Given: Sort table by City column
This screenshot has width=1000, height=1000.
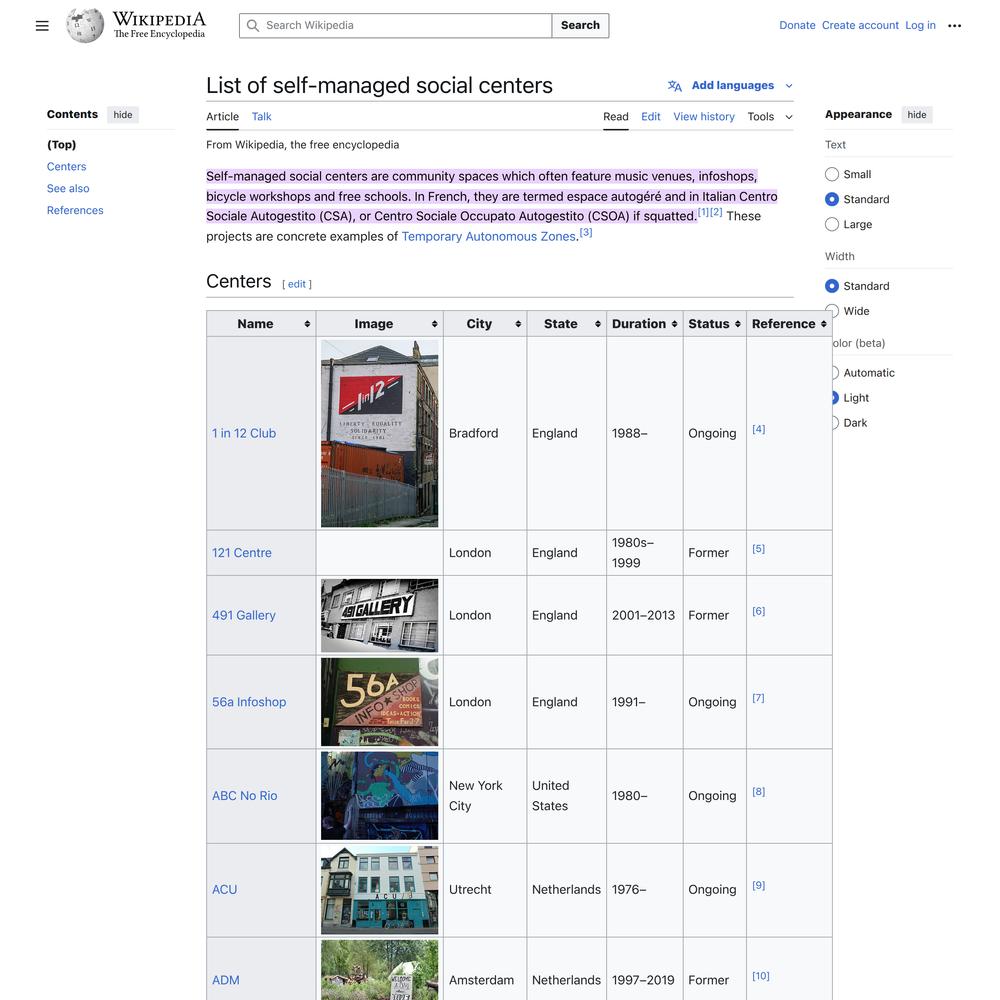Looking at the screenshot, I should click(x=518, y=324).
